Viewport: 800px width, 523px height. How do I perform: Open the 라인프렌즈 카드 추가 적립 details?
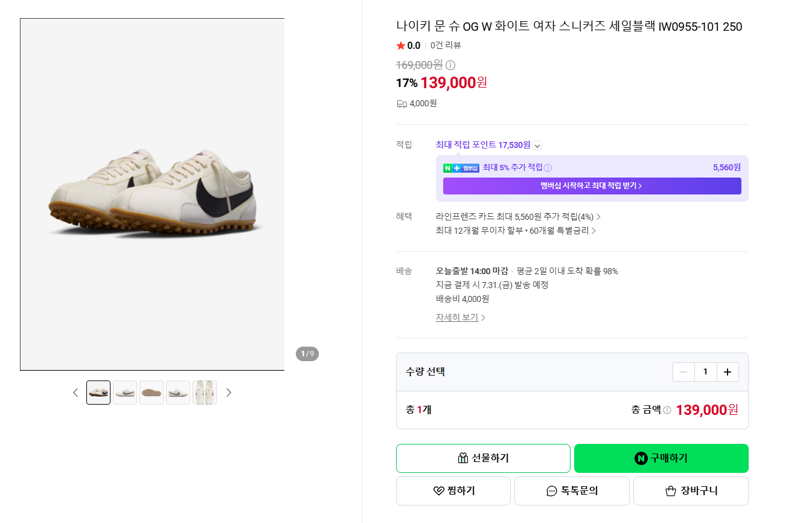click(x=518, y=217)
